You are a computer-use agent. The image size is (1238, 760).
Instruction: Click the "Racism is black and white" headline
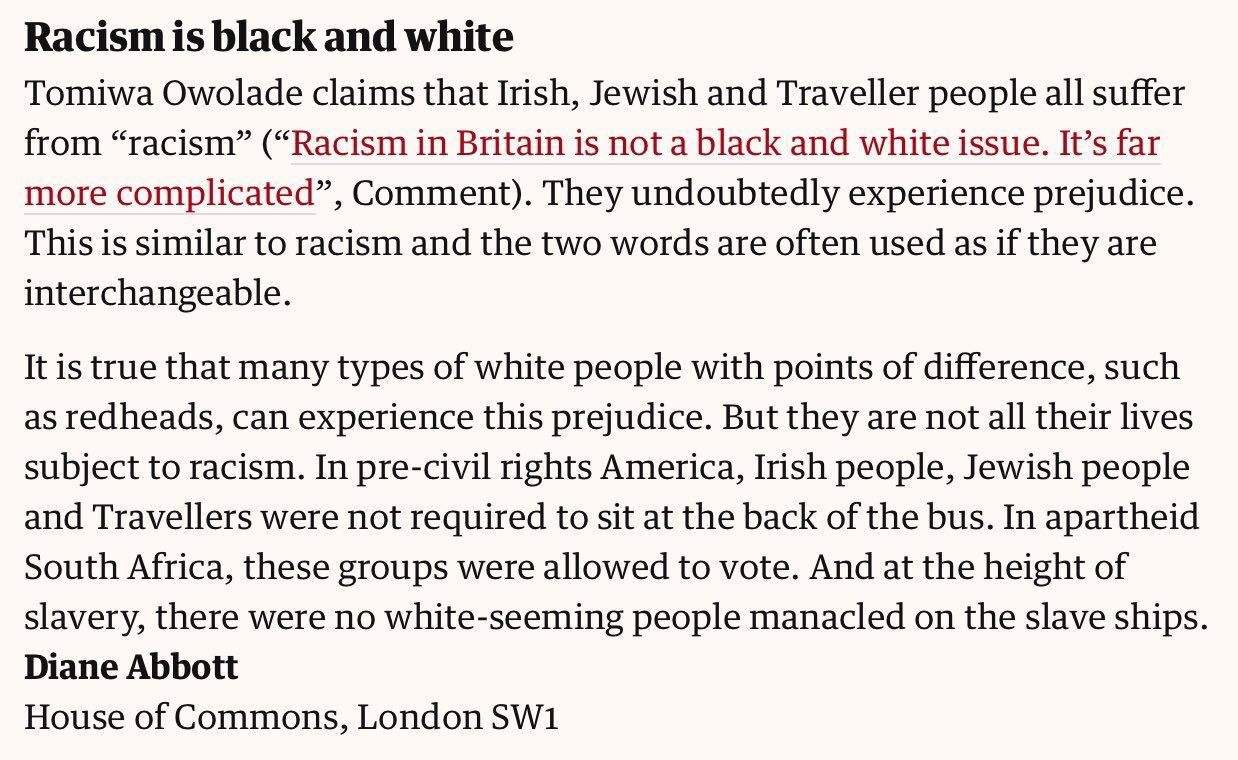[x=268, y=38]
